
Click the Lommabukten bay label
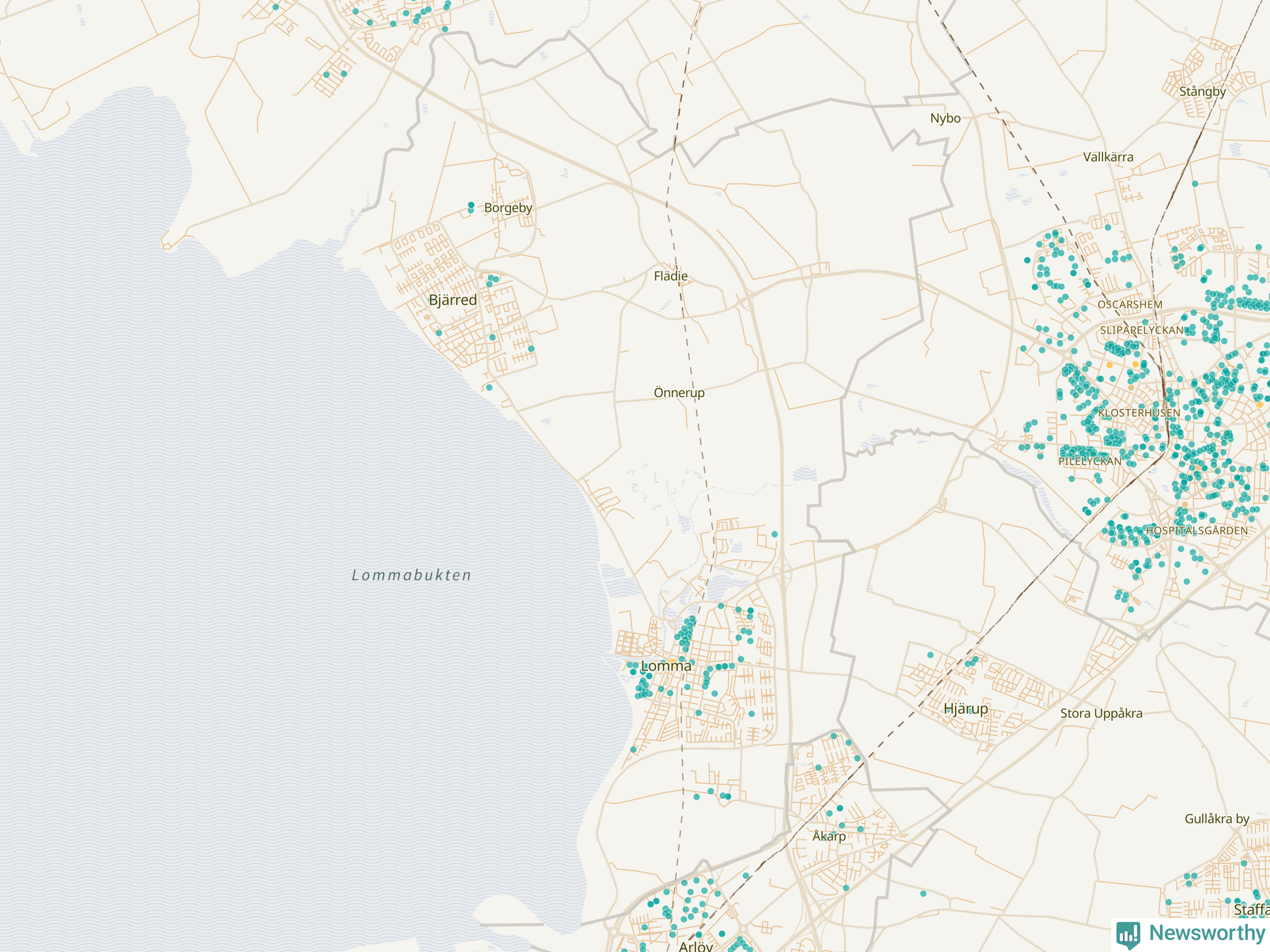411,575
